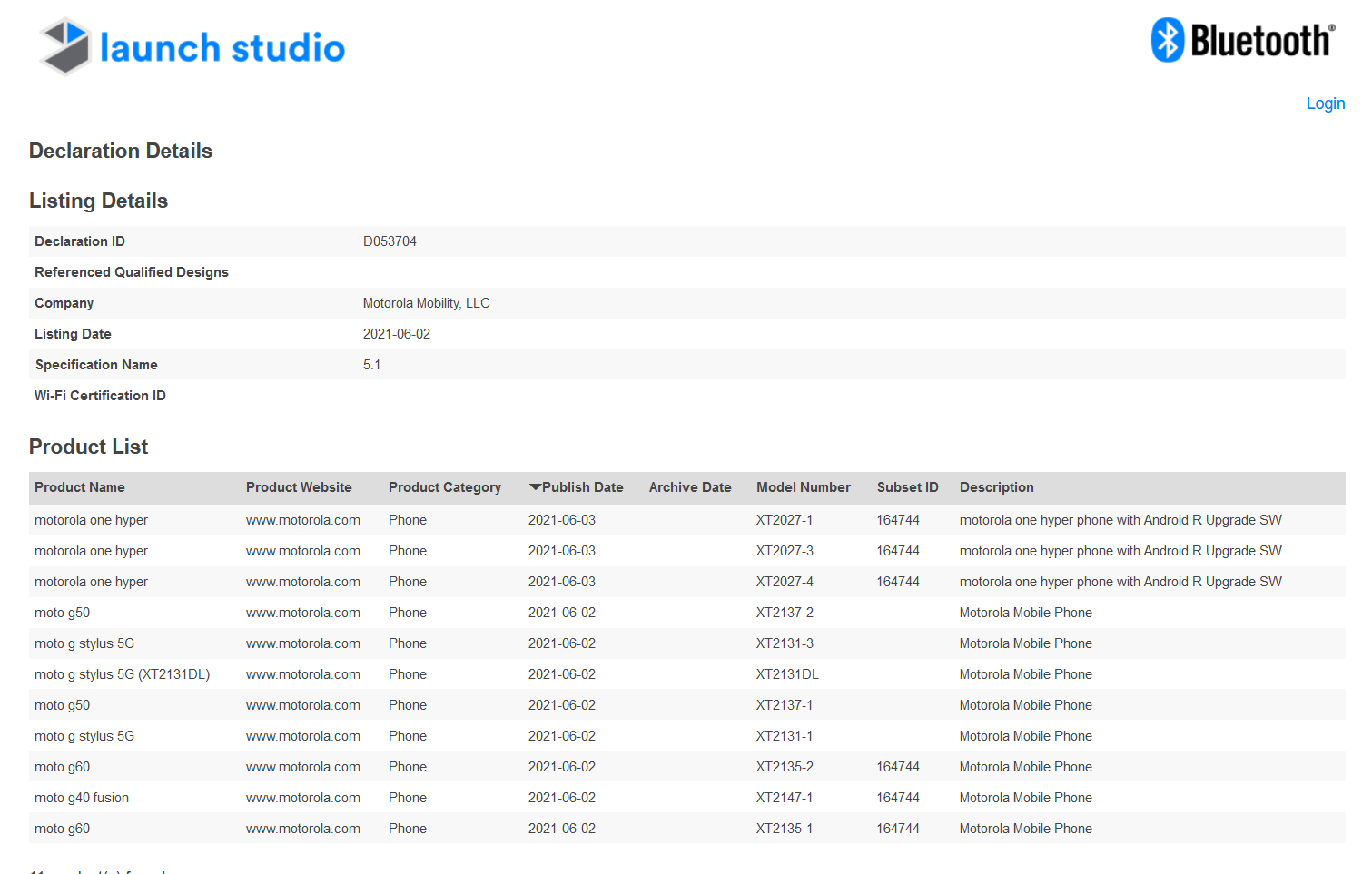The image size is (1372, 874).
Task: Sort by Description column header
Action: click(x=997, y=487)
